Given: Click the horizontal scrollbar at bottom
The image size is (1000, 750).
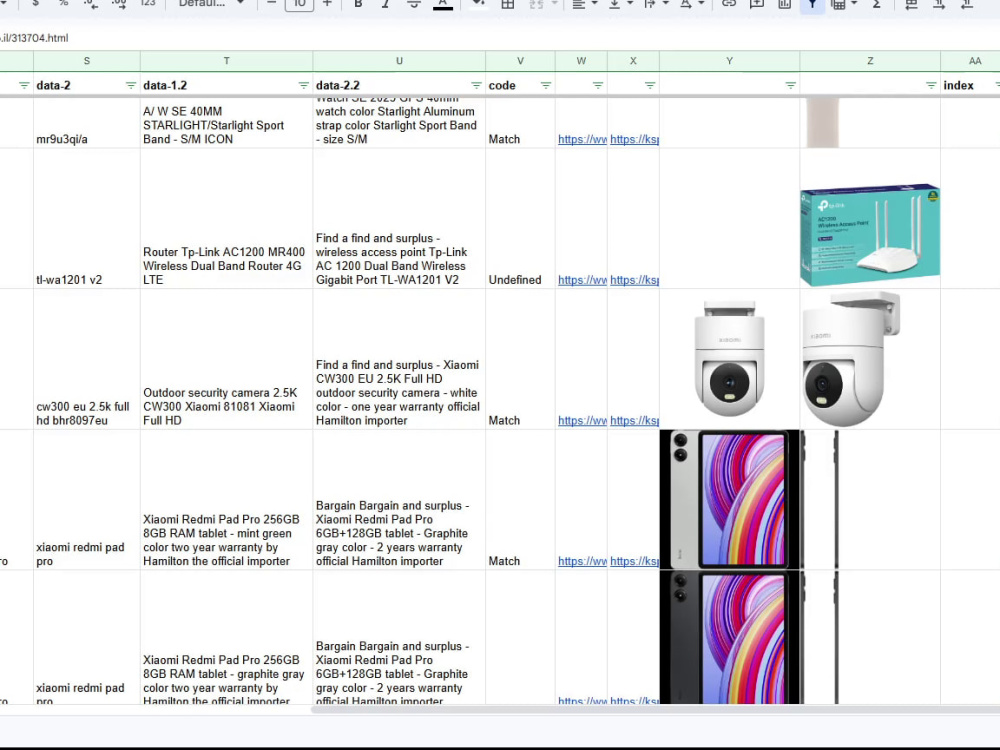Looking at the screenshot, I should (656, 709).
